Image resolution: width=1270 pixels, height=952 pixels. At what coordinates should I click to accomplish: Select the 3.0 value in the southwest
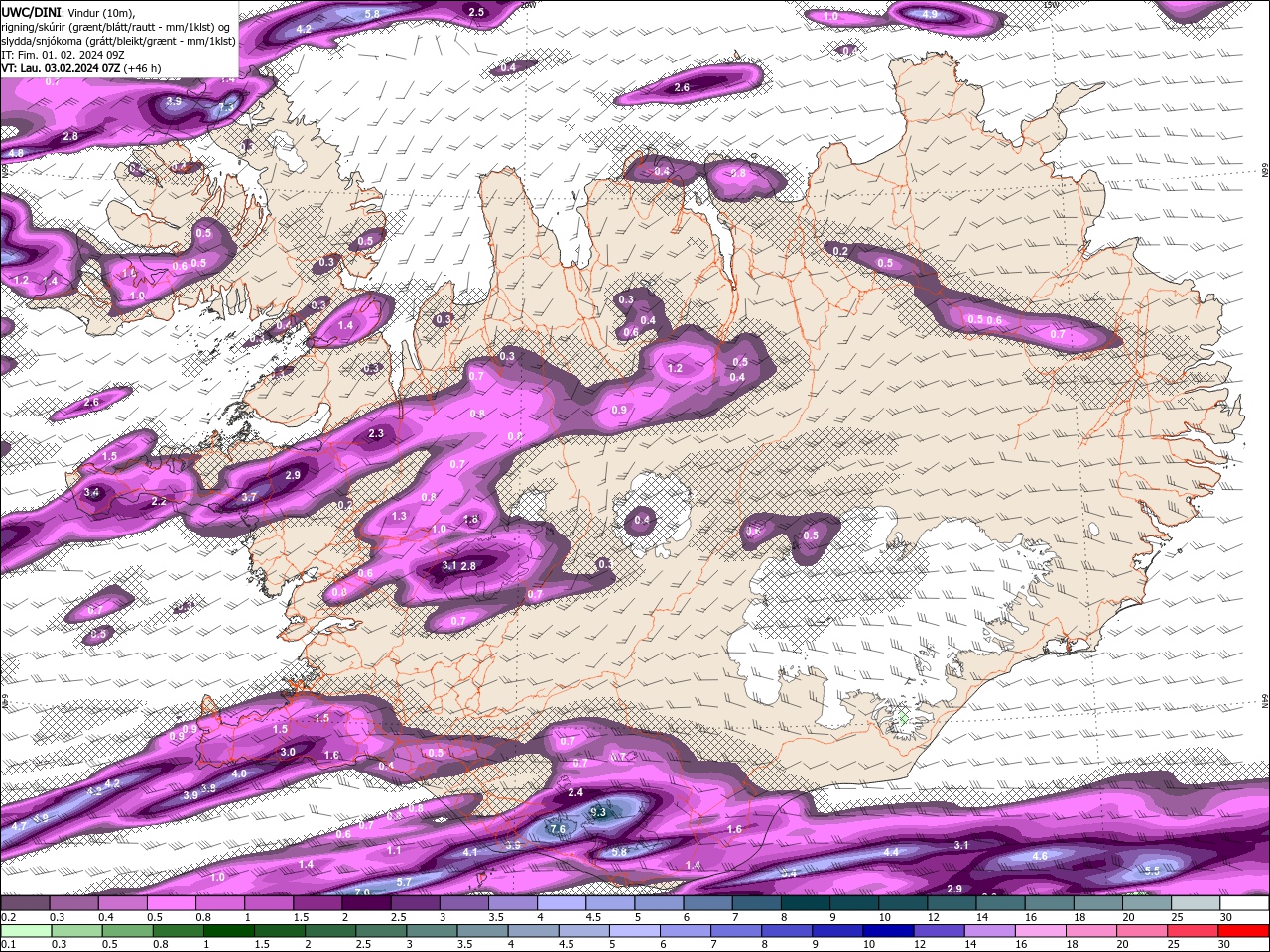[x=287, y=752]
